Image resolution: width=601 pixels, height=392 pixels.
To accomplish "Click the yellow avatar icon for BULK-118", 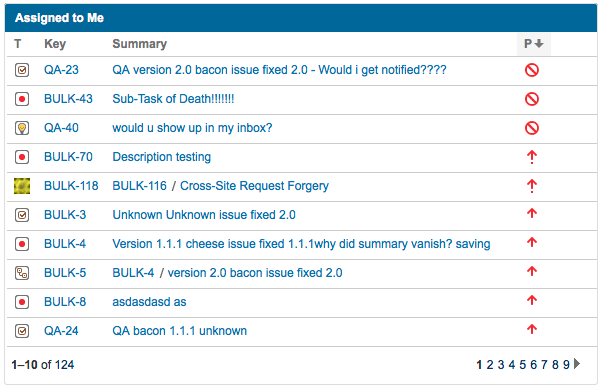I will [x=22, y=186].
